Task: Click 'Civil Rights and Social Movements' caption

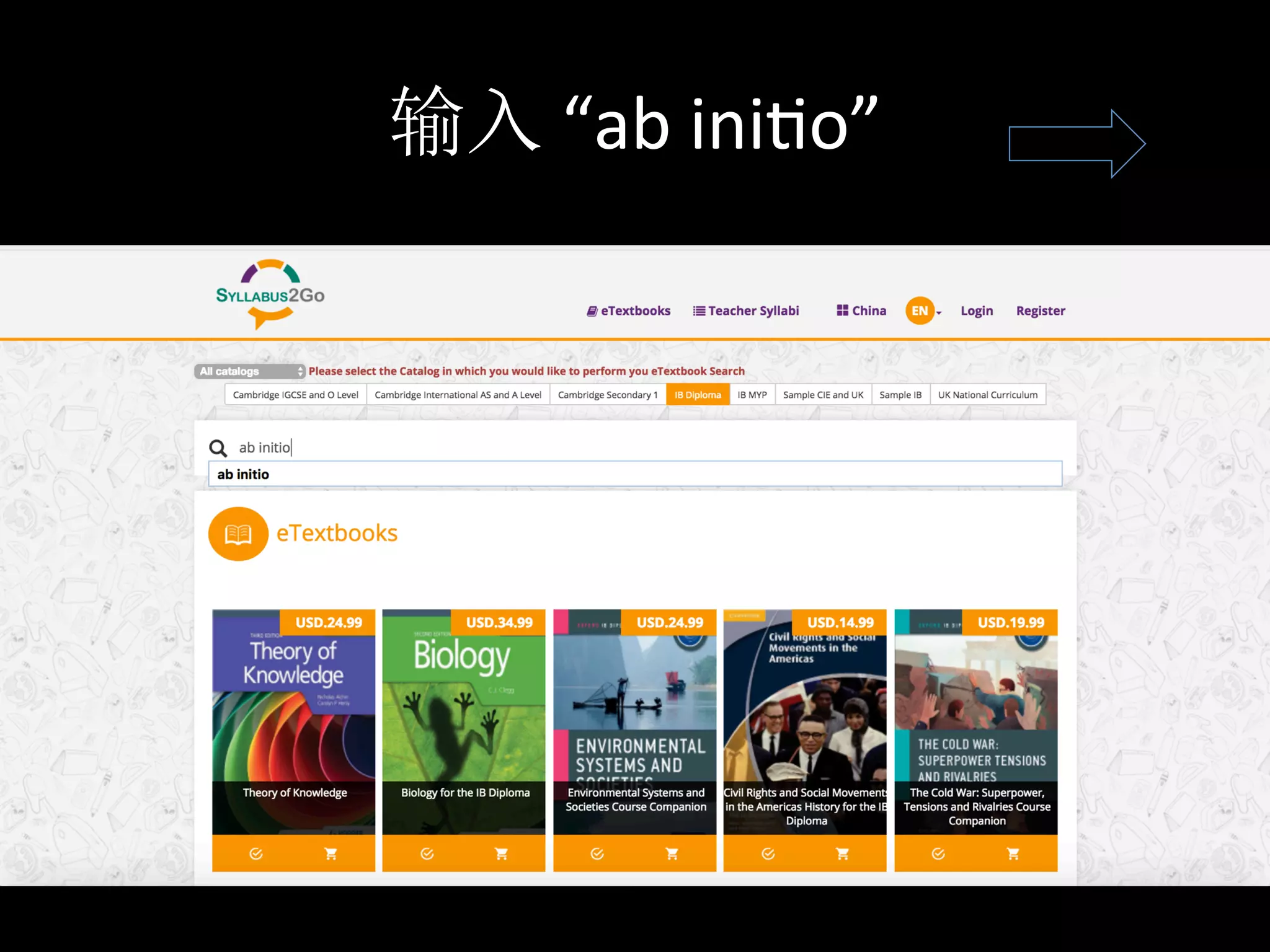Action: pos(806,806)
